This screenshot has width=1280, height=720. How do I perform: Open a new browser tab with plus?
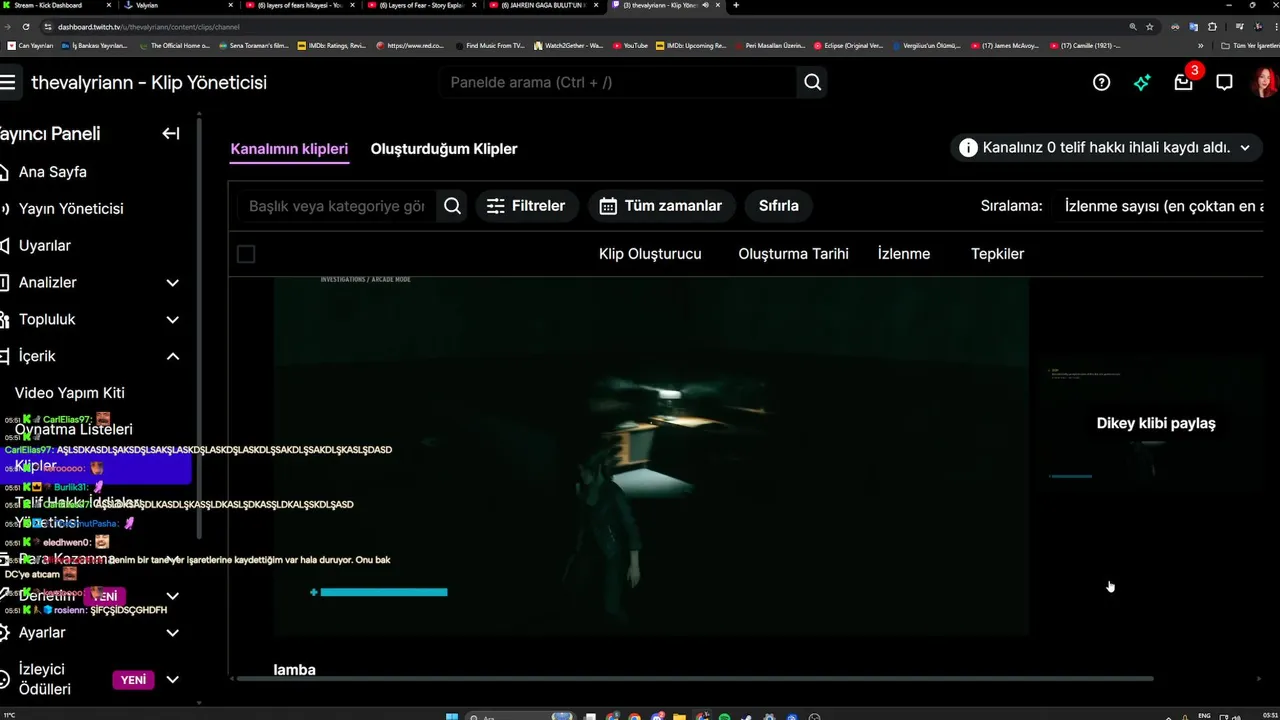click(x=736, y=5)
